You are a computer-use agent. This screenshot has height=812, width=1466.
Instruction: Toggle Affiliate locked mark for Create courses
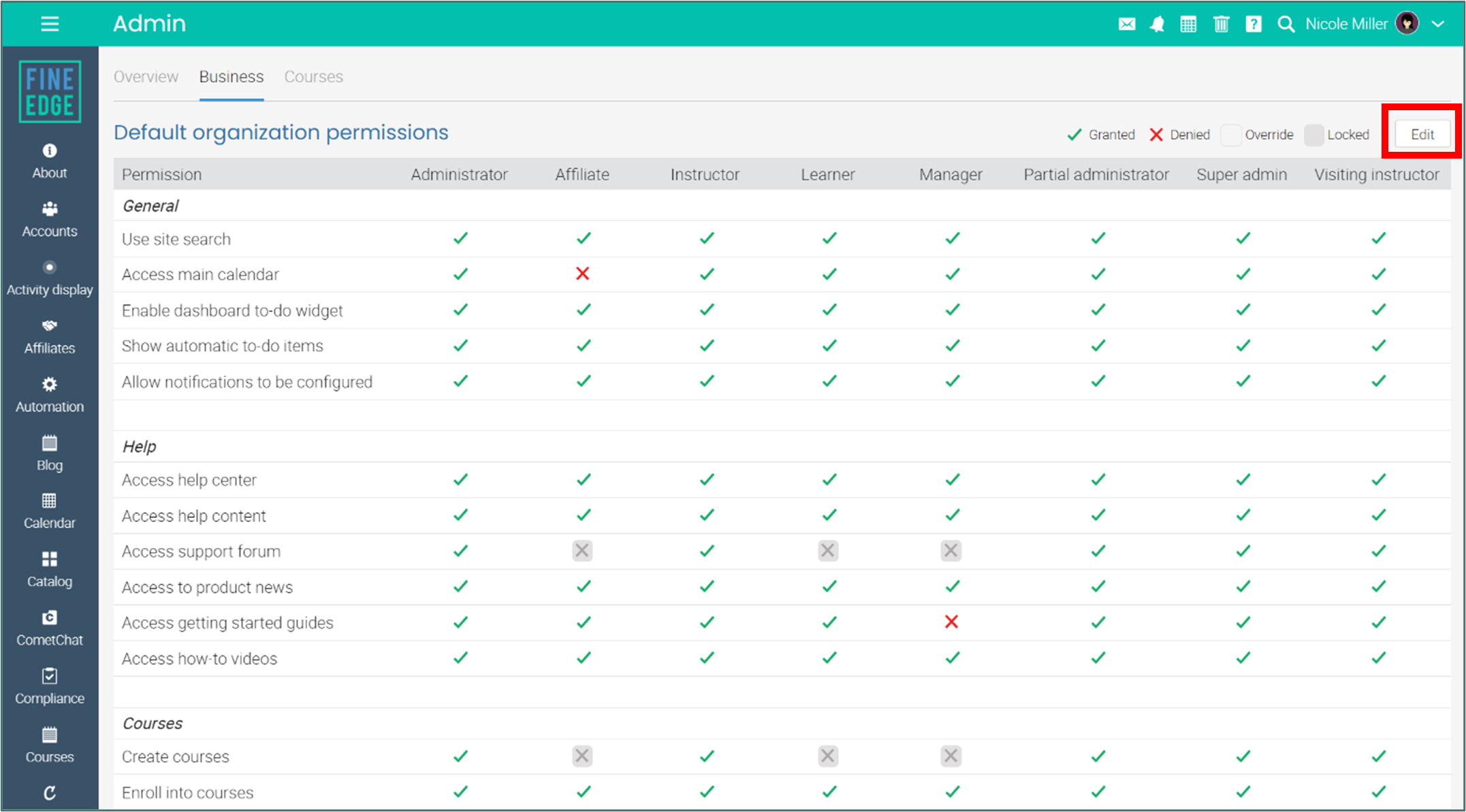click(x=582, y=756)
